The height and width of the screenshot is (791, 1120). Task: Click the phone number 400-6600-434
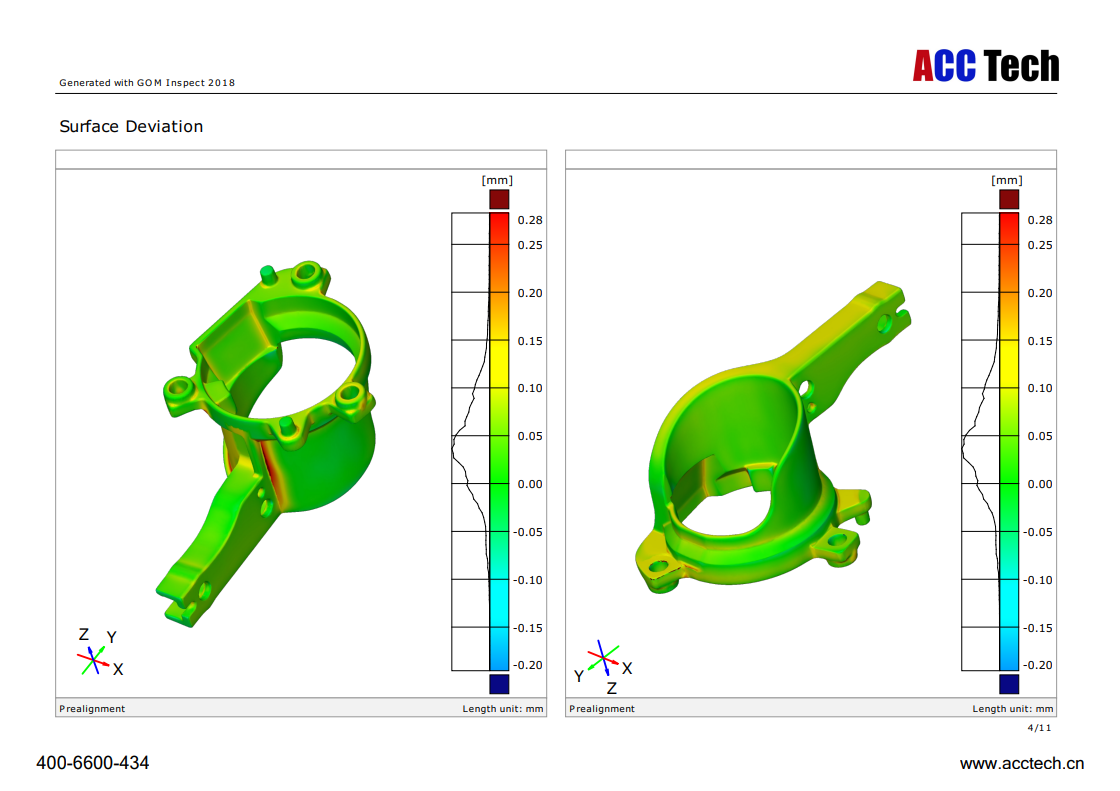pyautogui.click(x=93, y=763)
